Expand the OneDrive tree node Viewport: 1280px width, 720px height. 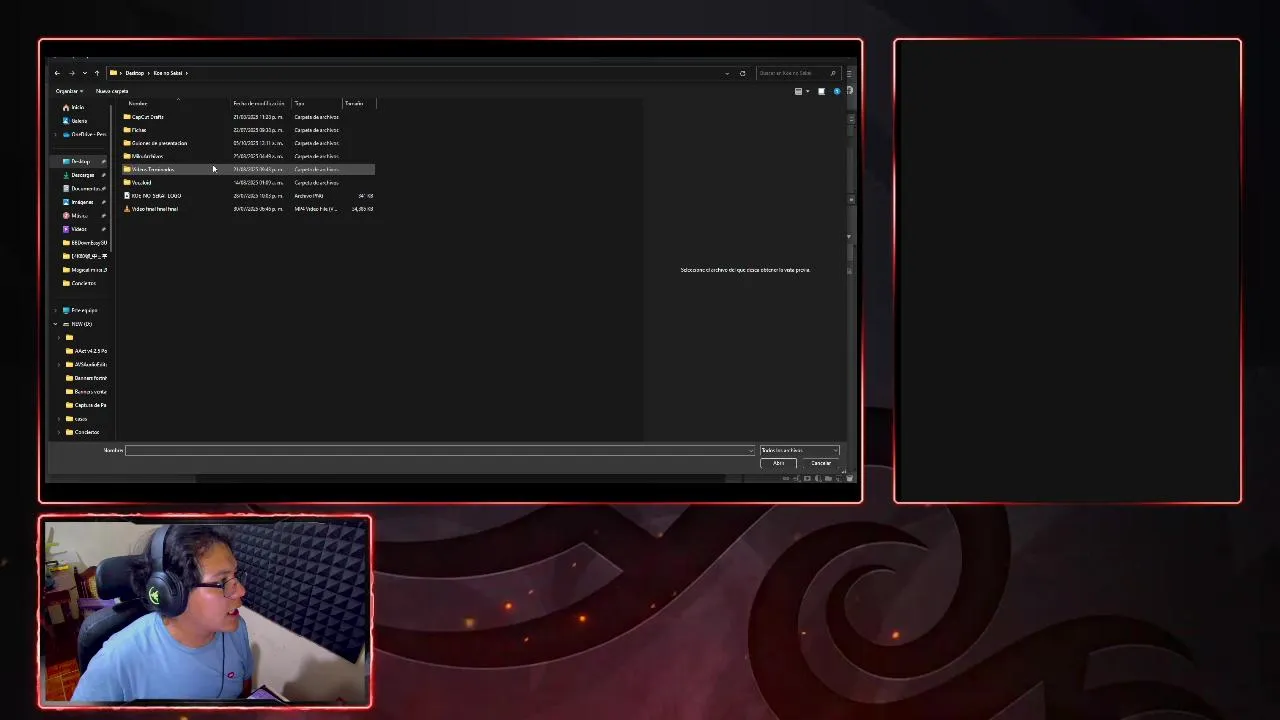point(57,134)
